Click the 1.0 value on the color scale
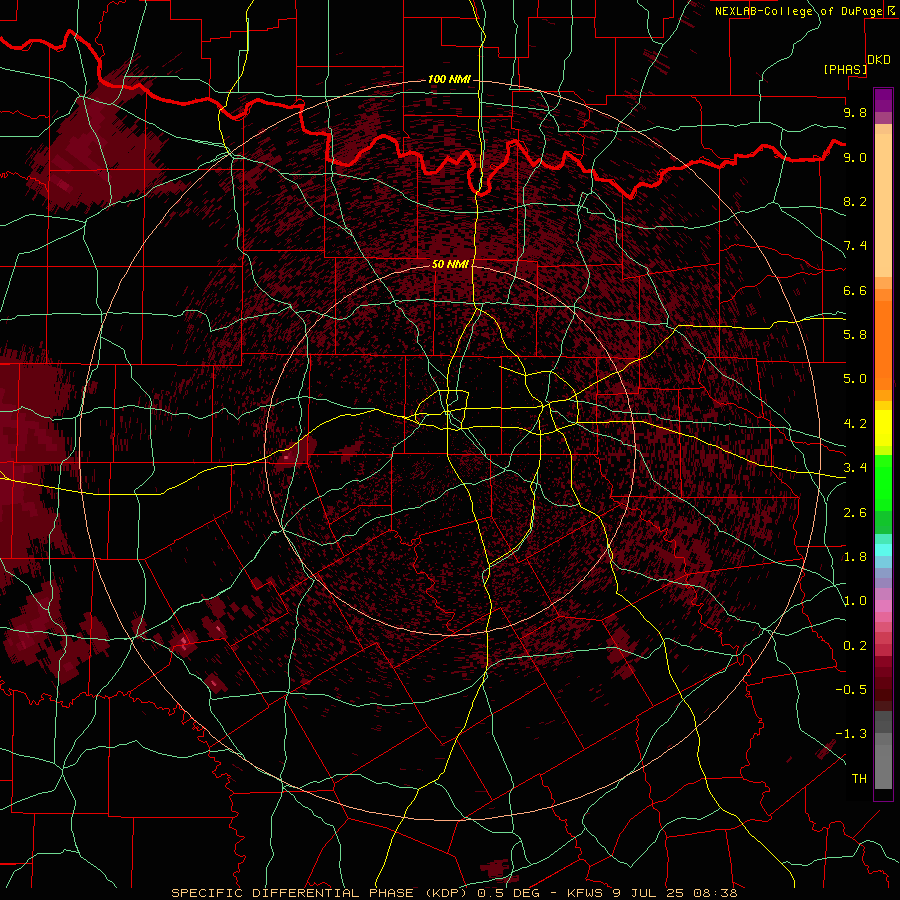The width and height of the screenshot is (900, 900). tap(855, 601)
